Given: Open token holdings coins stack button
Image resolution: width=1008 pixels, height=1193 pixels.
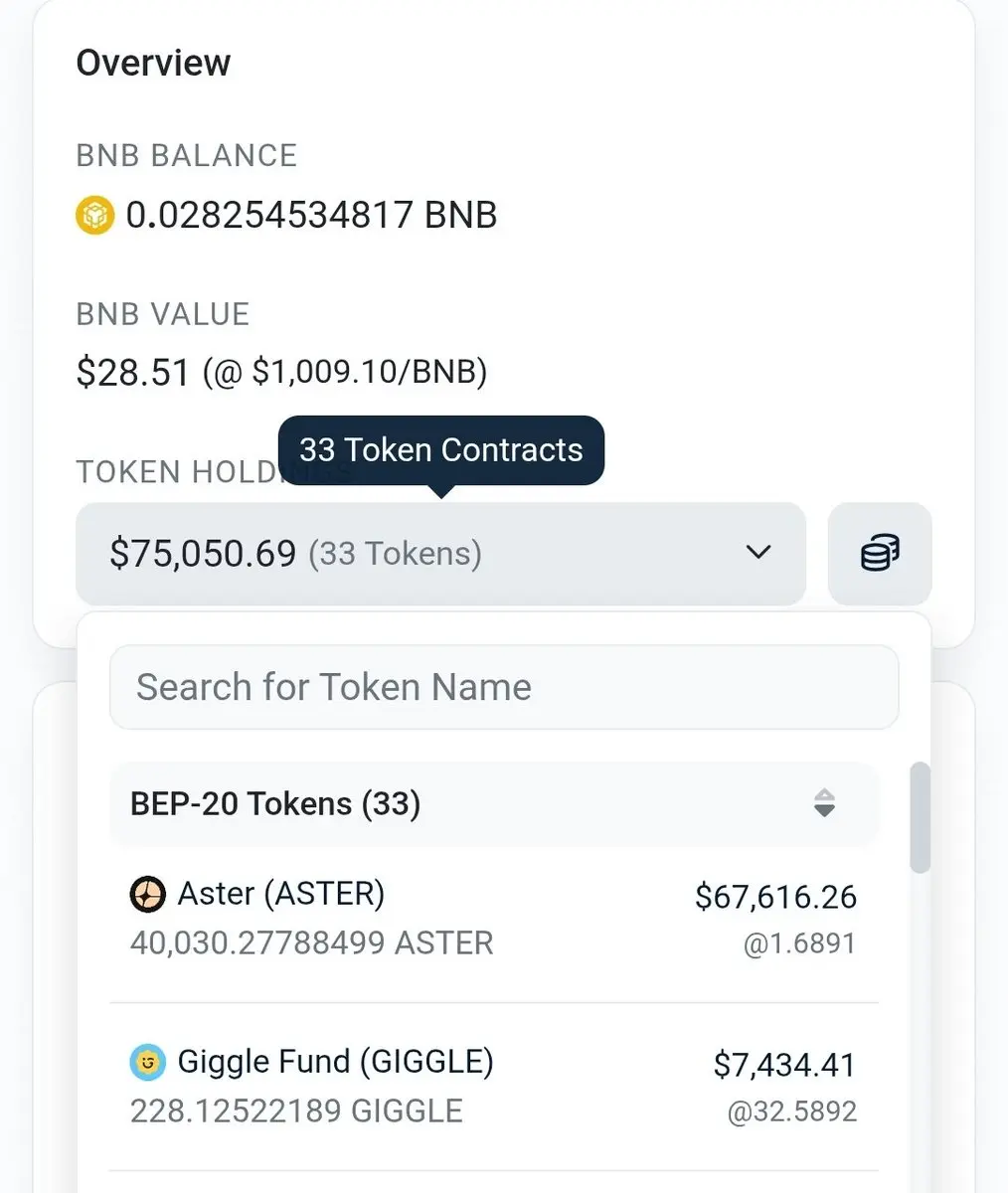Looking at the screenshot, I should tap(880, 553).
